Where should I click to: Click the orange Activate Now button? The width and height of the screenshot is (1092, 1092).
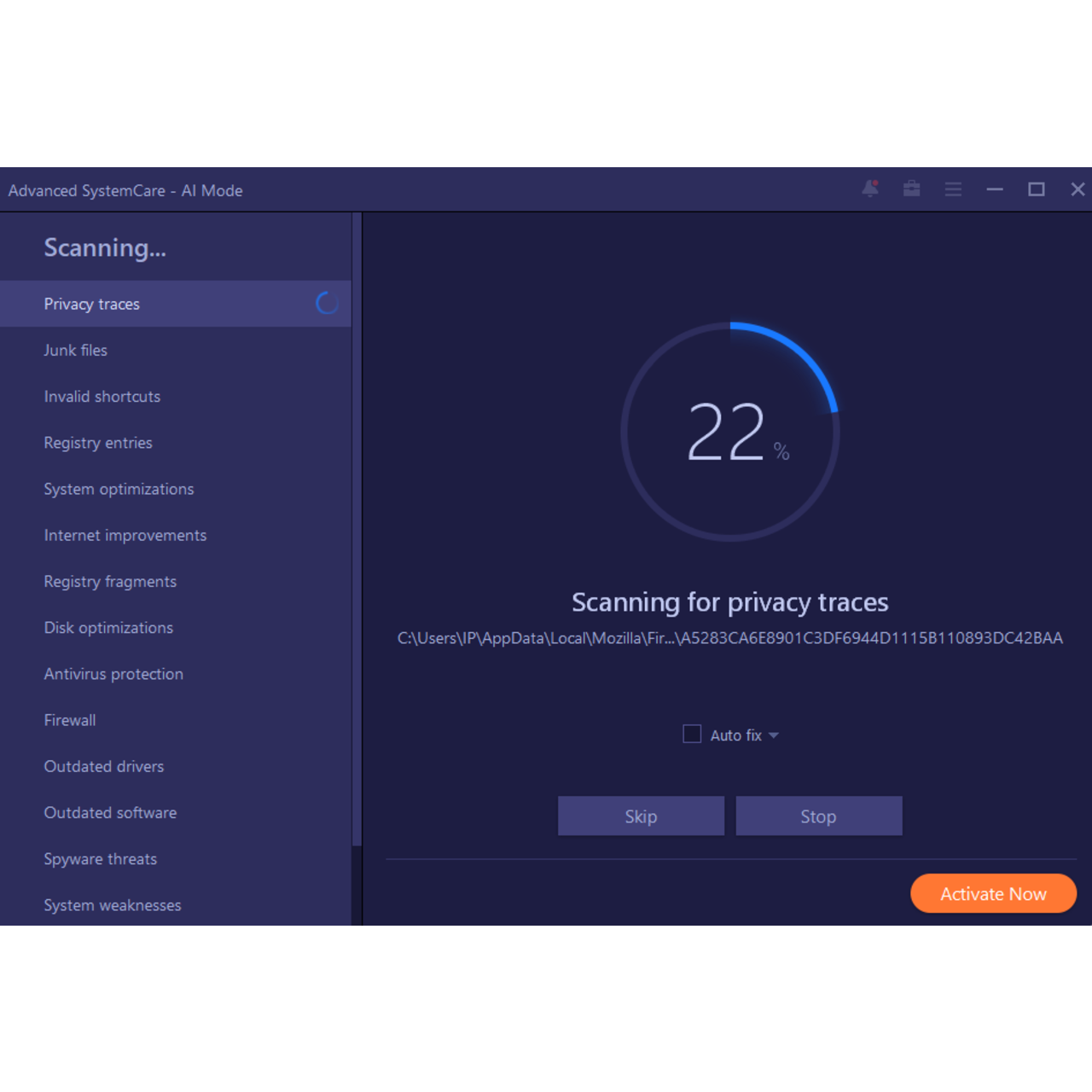click(x=993, y=893)
